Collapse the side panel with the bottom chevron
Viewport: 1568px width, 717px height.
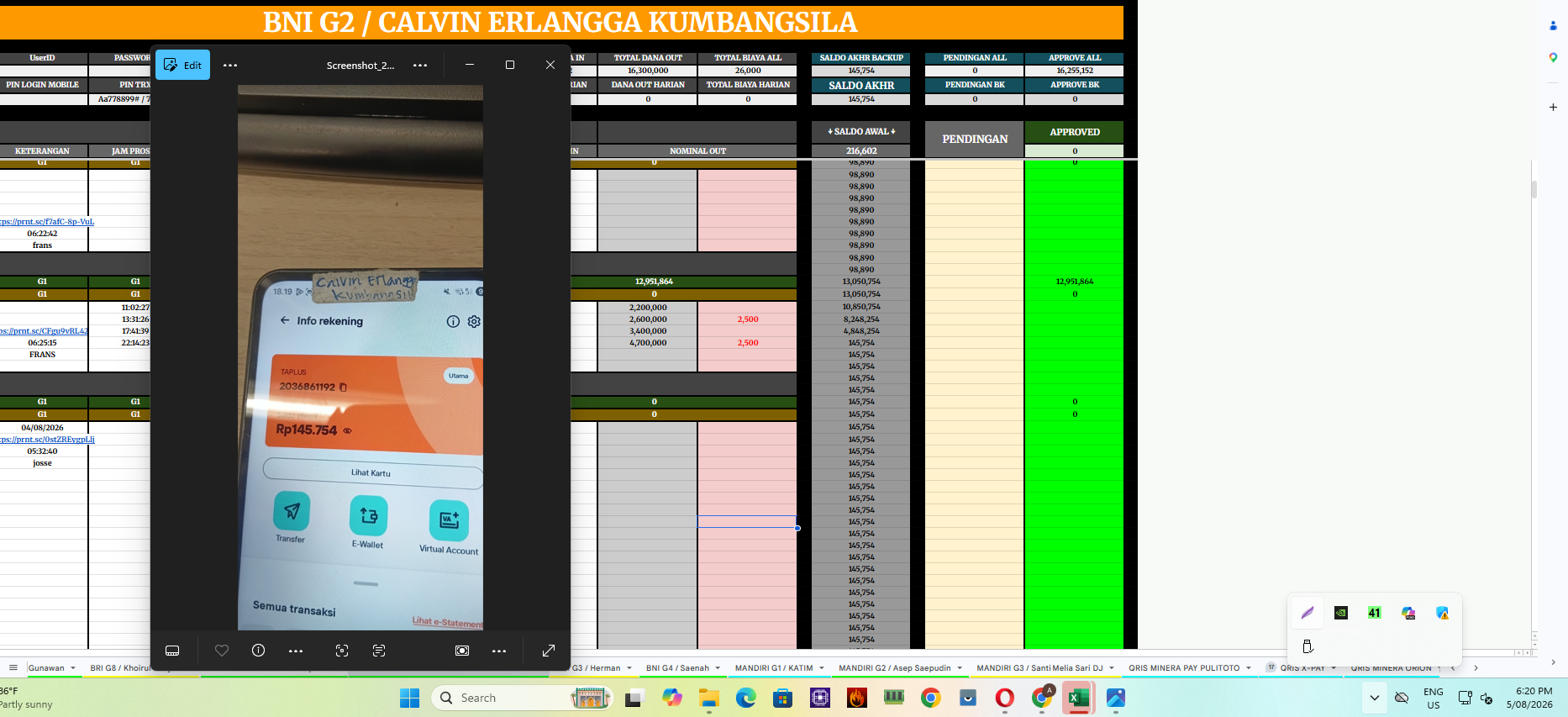(x=1553, y=662)
